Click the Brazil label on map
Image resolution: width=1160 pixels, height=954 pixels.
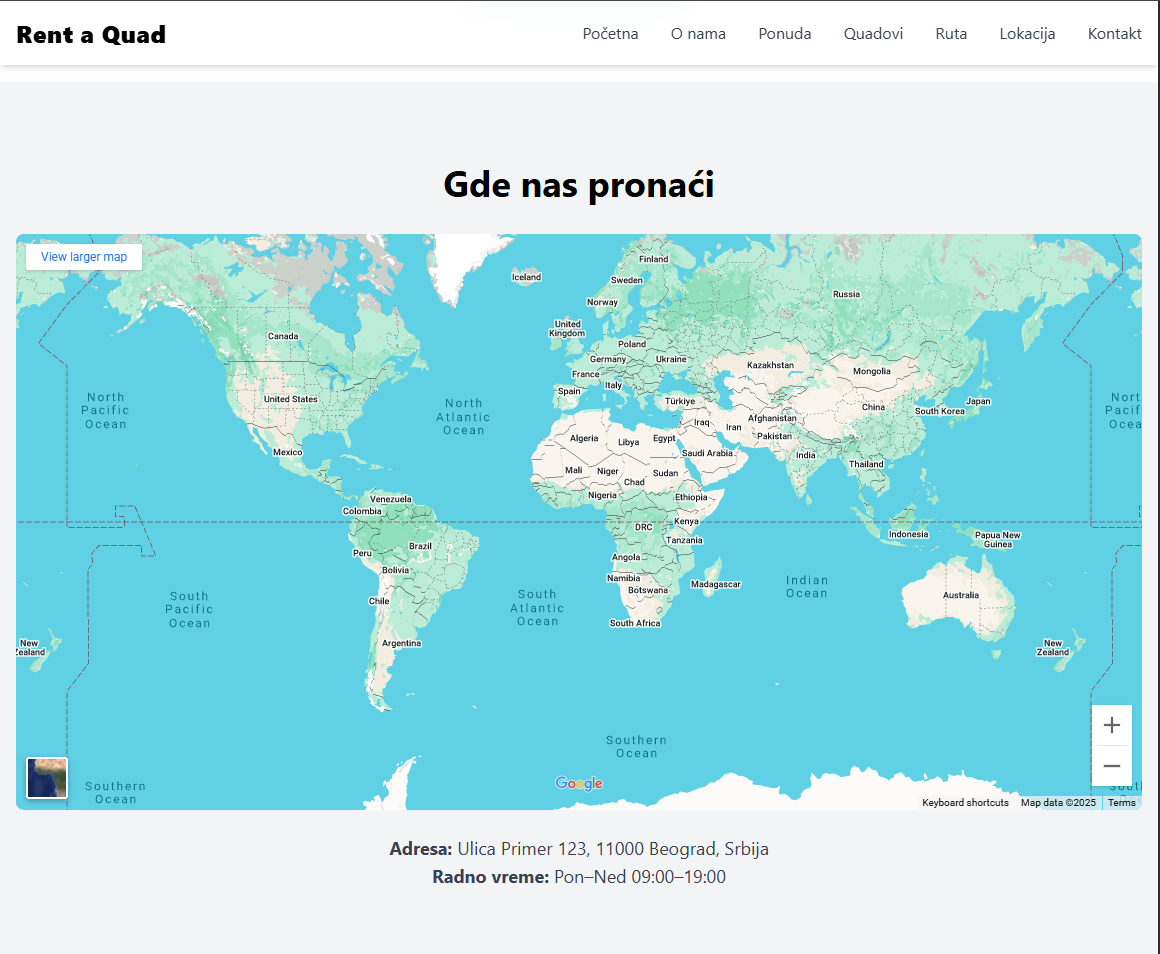420,546
